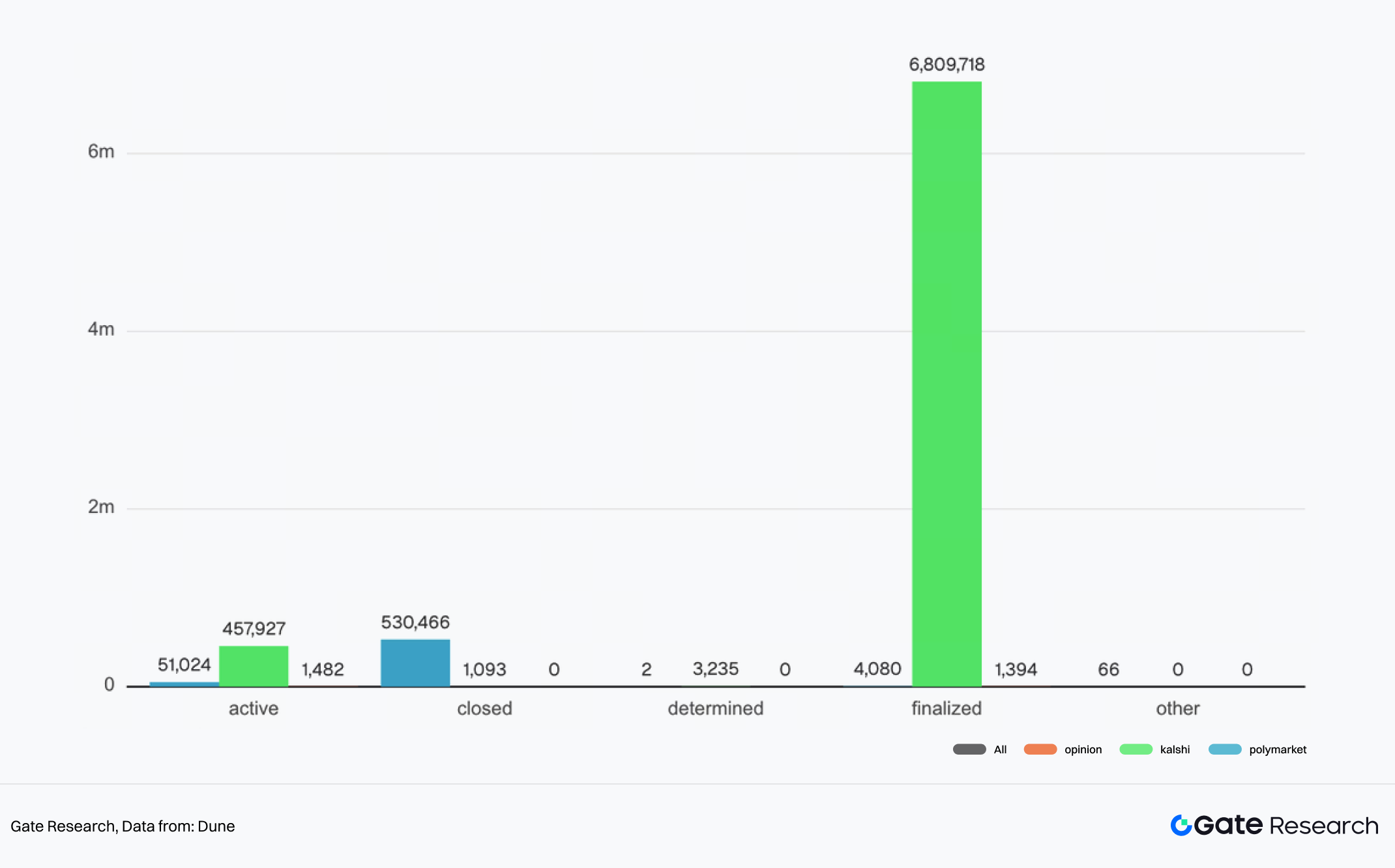The height and width of the screenshot is (868, 1395).
Task: Click the "finalized" x-axis label
Action: [x=947, y=708]
